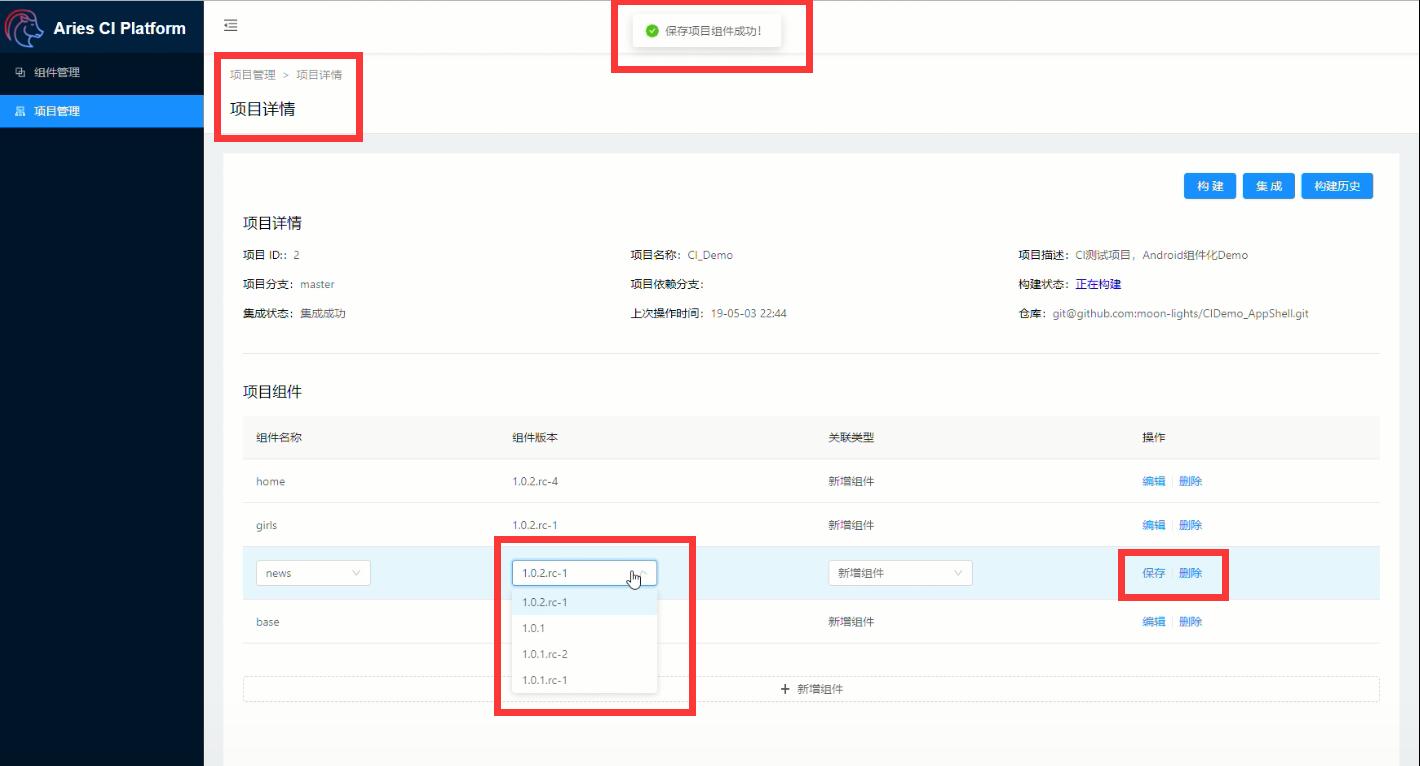Screen dimensions: 1420x766
Task: Open the 新增组件 type dropdown in news row
Action: tap(900, 573)
